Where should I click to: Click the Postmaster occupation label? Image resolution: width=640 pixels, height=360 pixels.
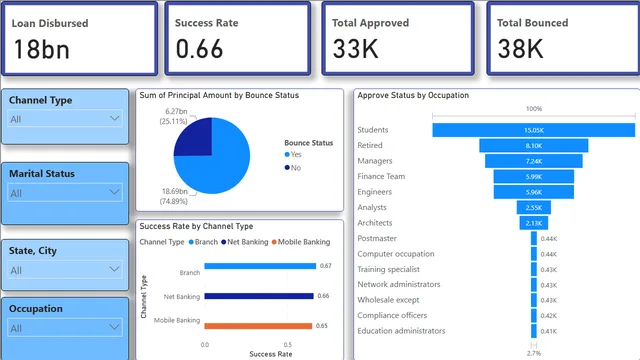[x=377, y=238]
